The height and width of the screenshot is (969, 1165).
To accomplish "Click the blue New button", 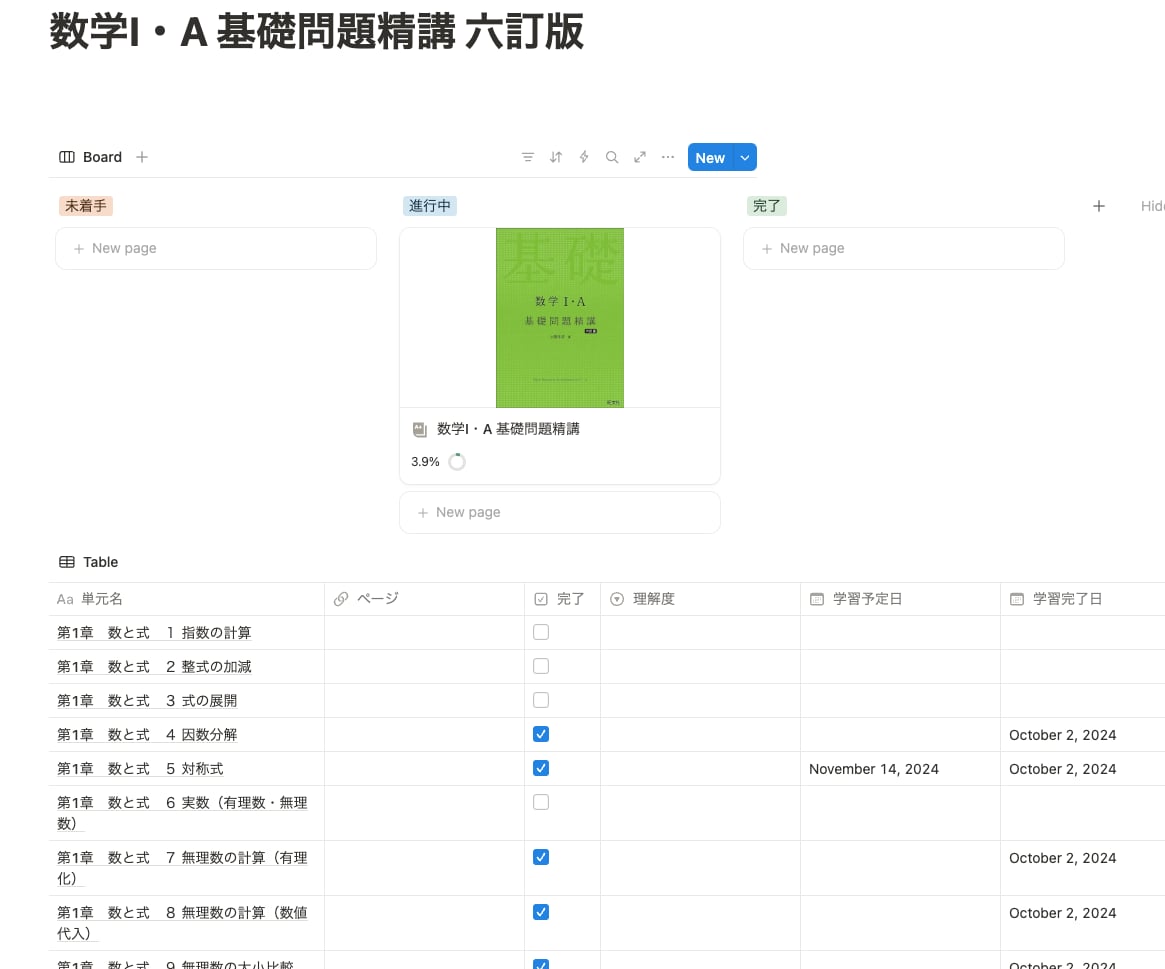I will click(710, 158).
